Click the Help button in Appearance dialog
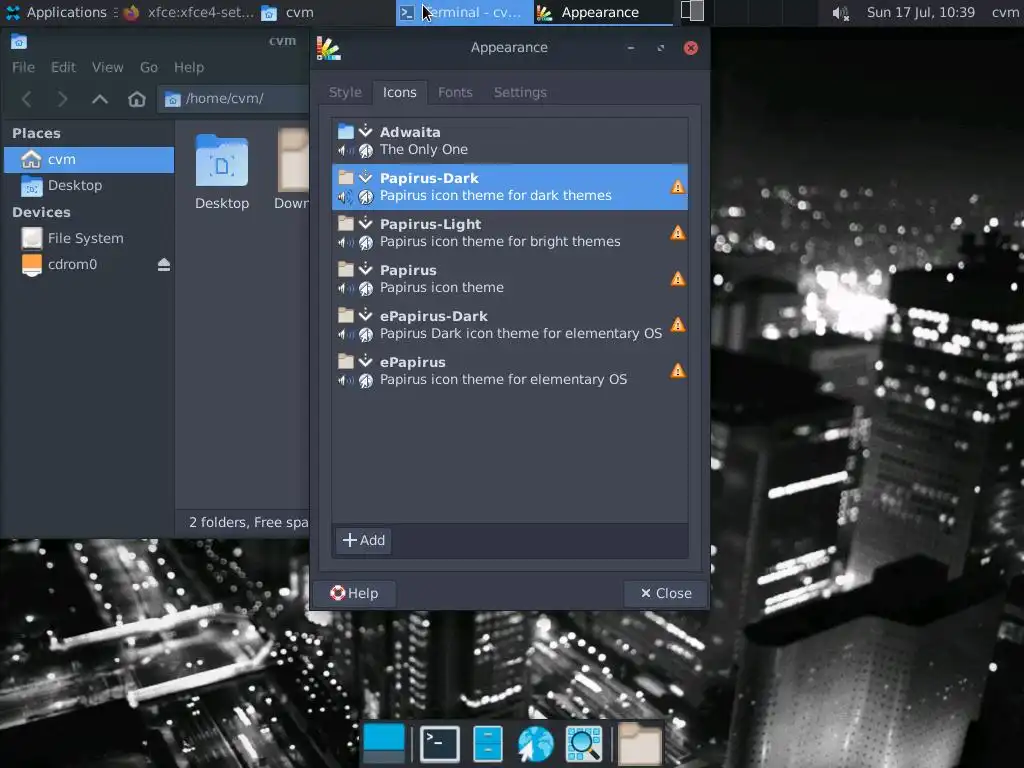This screenshot has width=1024, height=768. tap(355, 594)
